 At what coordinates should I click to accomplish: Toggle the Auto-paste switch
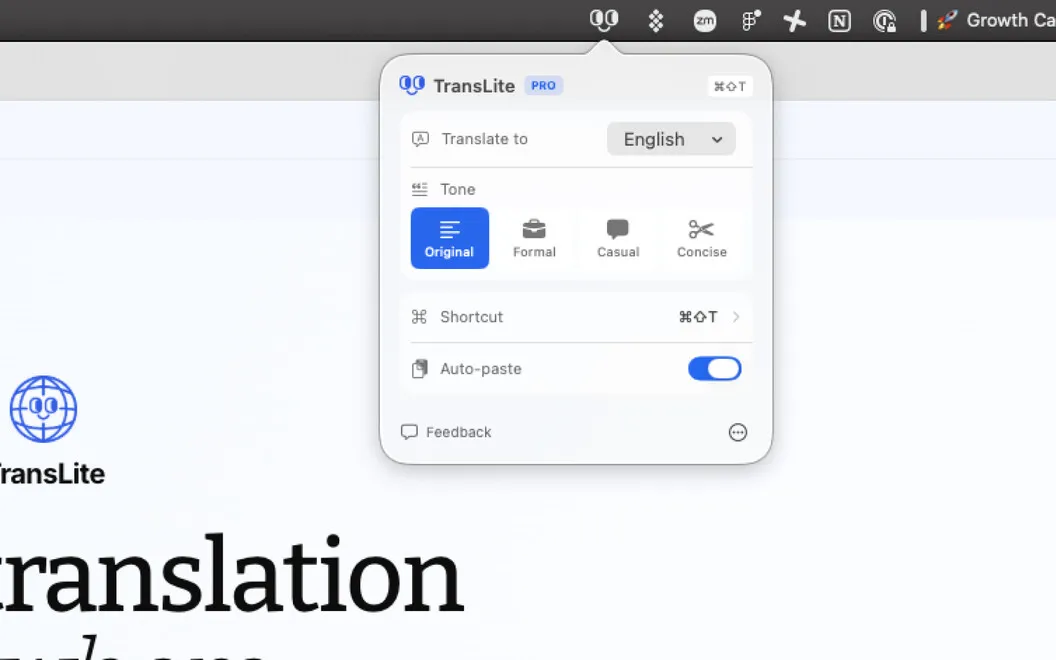pyautogui.click(x=715, y=369)
